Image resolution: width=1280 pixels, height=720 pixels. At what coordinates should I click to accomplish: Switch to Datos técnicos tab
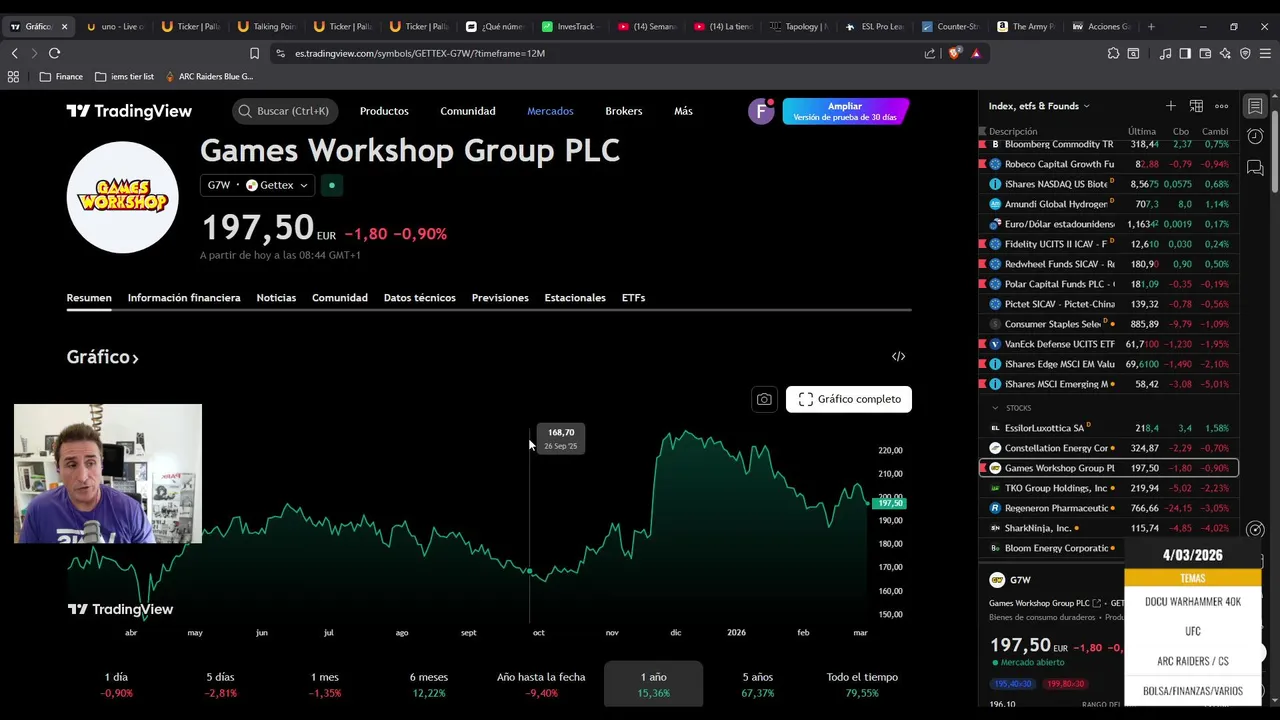[x=420, y=298]
